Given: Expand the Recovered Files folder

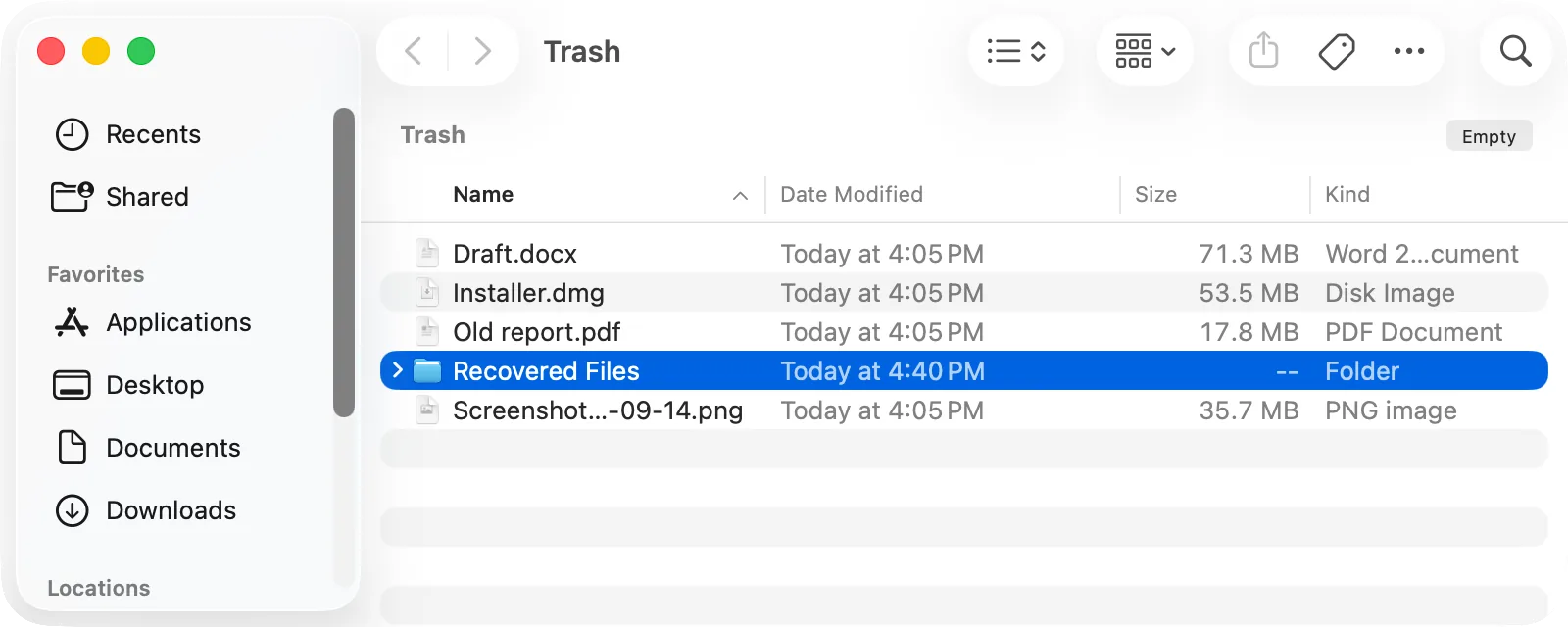Looking at the screenshot, I should coord(397,370).
